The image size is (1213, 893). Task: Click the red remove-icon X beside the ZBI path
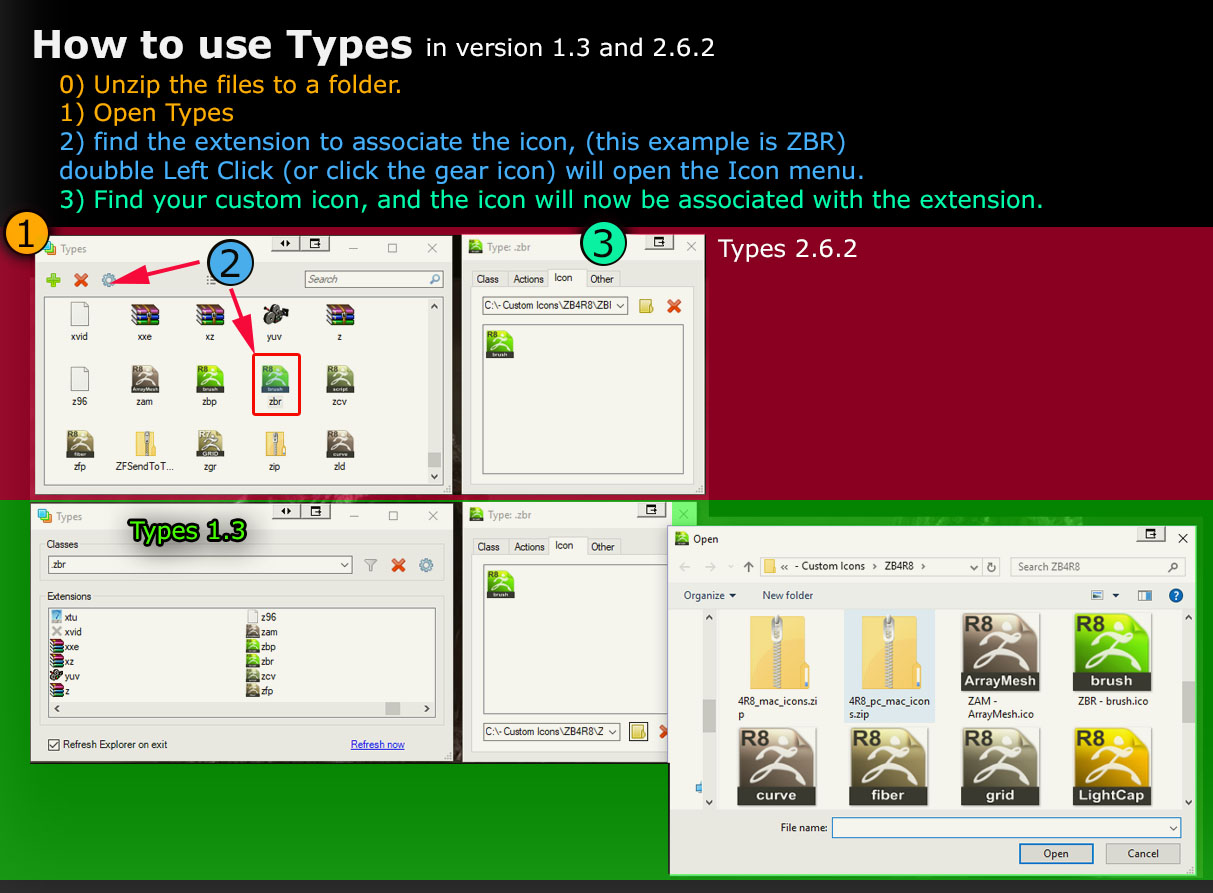674,305
